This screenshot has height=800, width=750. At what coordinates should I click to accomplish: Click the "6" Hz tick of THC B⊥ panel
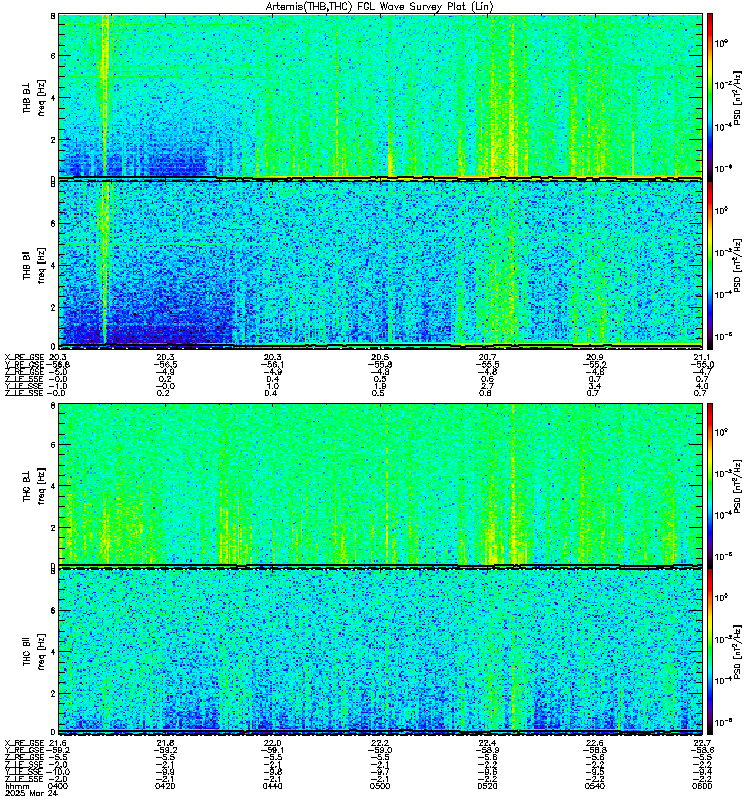coord(53,444)
